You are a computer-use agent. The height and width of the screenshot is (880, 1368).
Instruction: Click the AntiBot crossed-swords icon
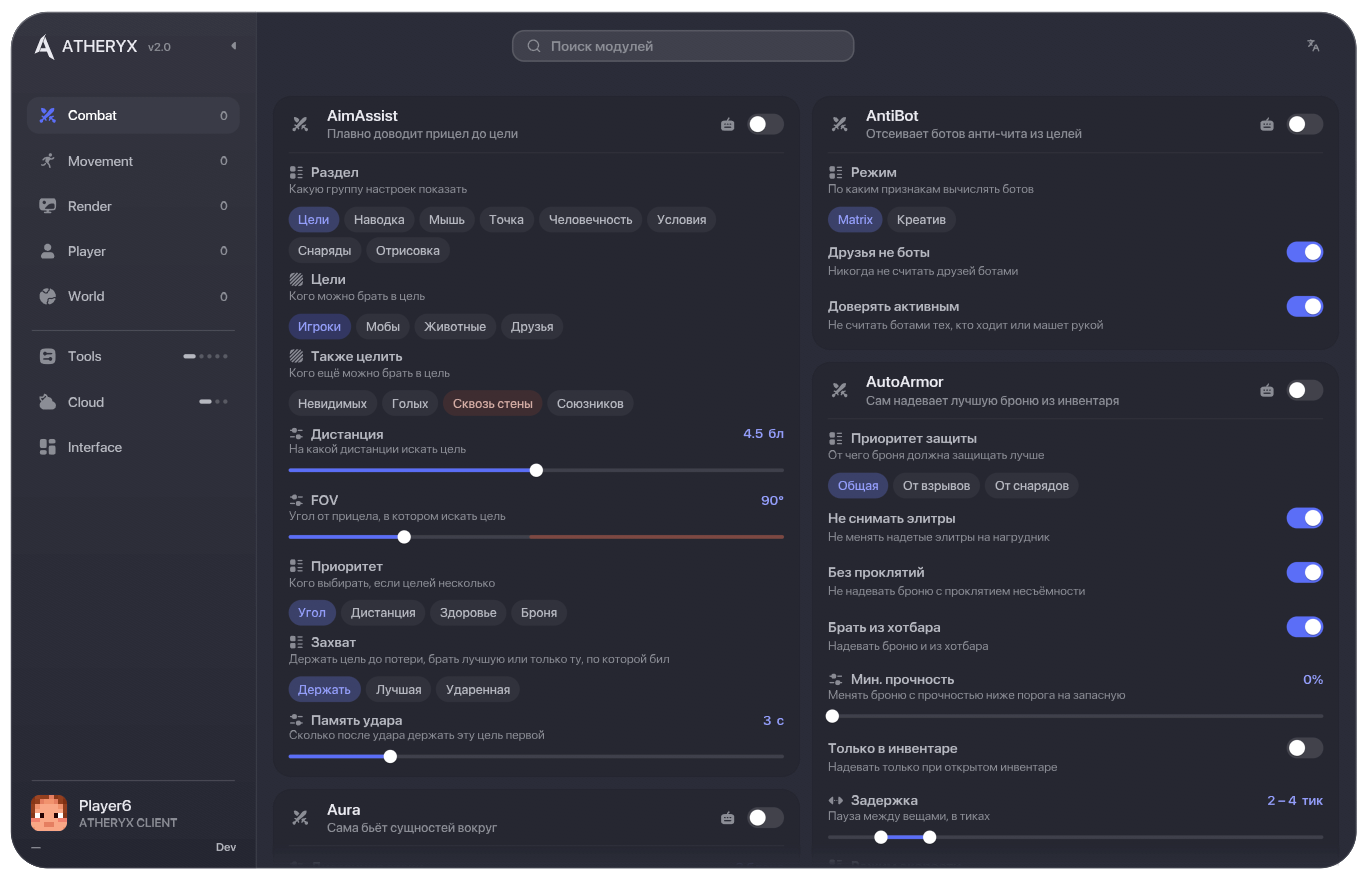(839, 124)
